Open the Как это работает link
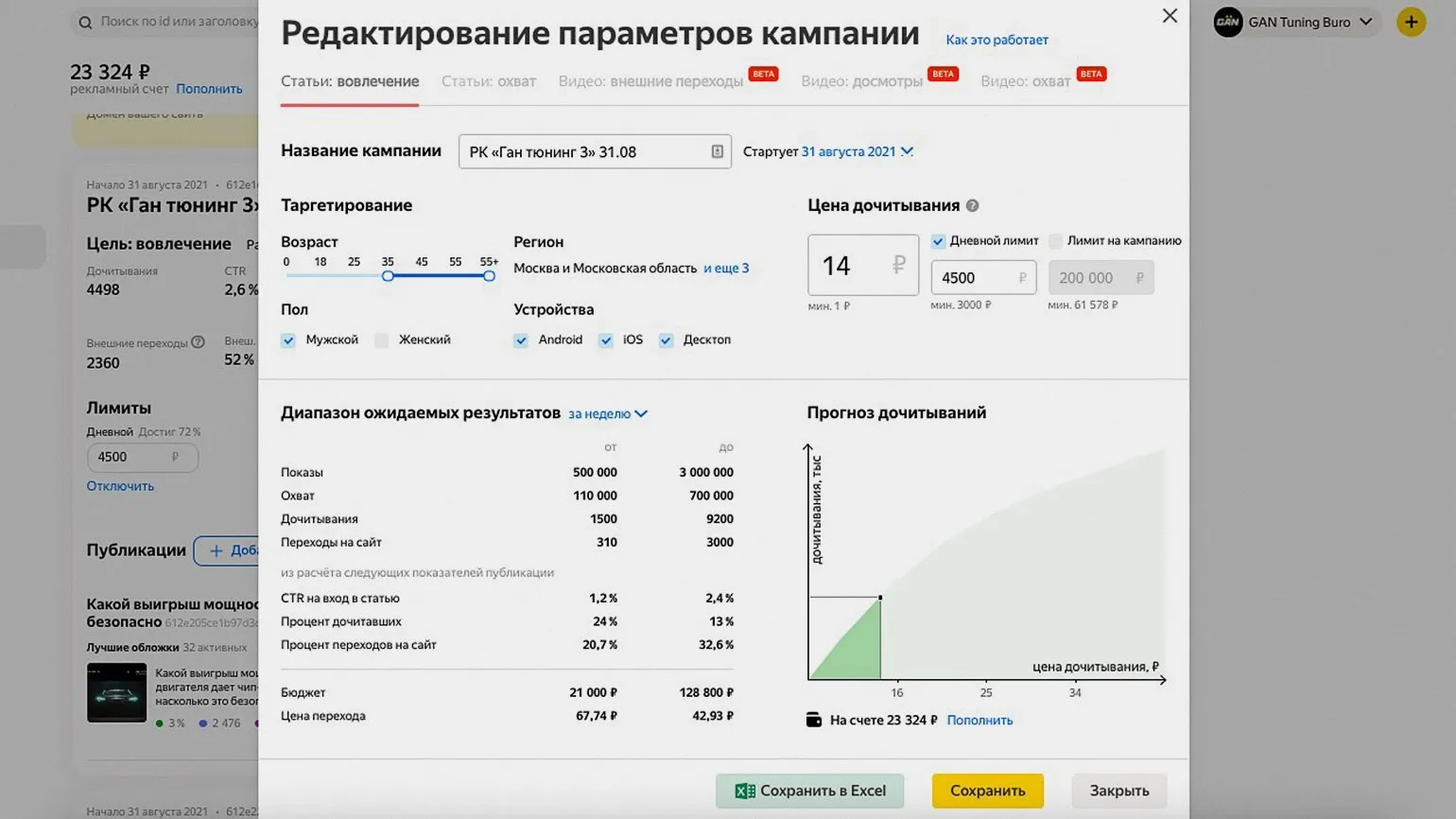 [x=997, y=40]
